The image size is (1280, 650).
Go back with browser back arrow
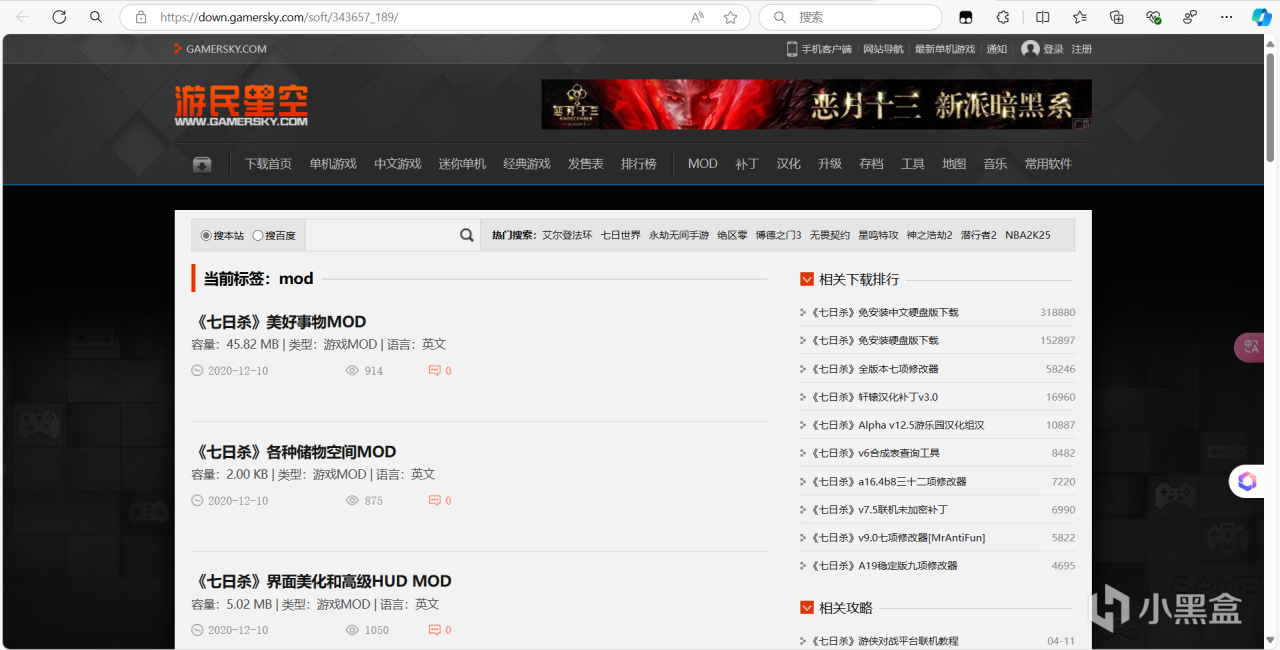23,17
